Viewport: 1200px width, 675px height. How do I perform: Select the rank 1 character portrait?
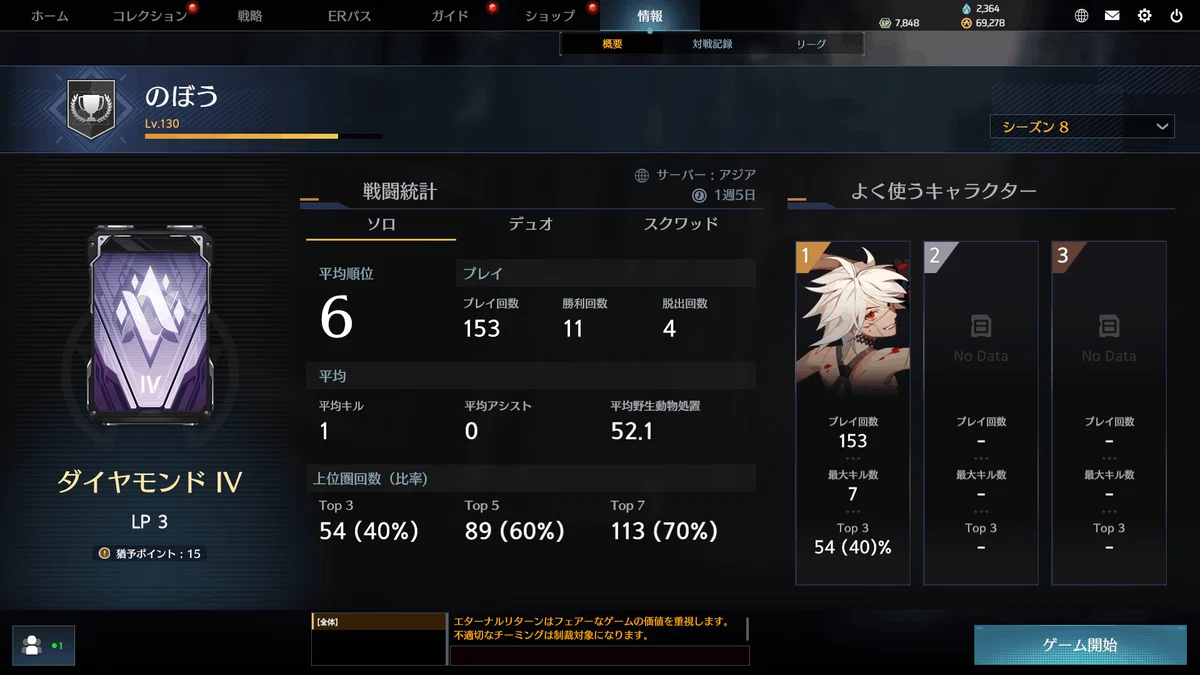(853, 320)
